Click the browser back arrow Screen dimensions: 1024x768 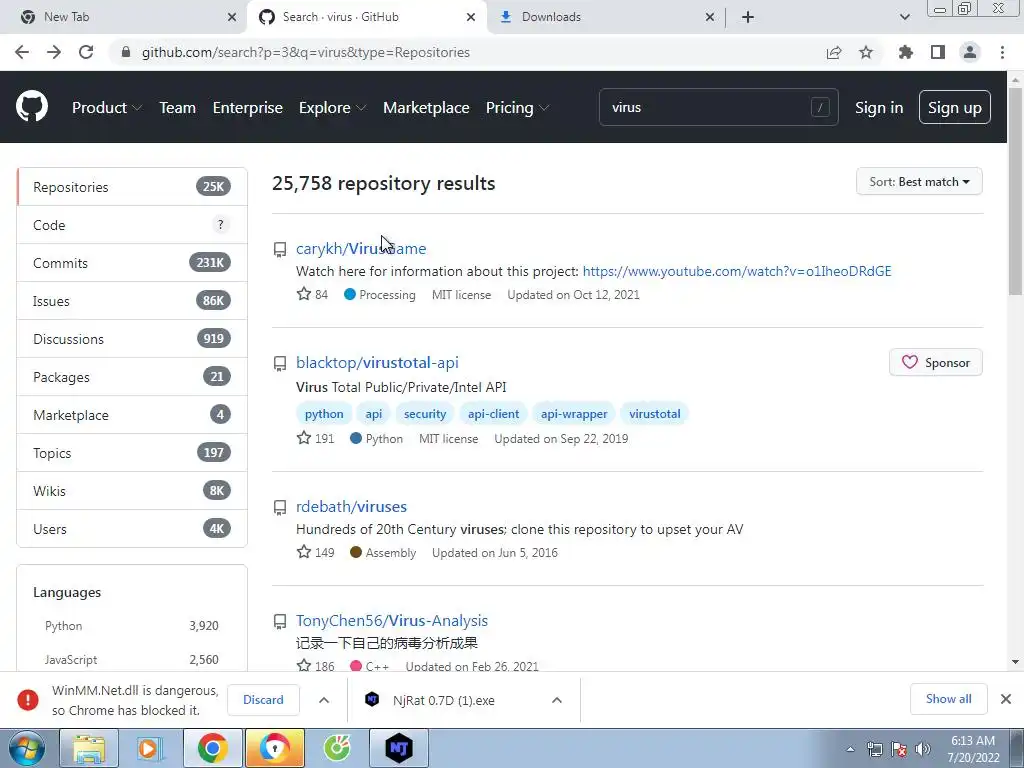coord(22,52)
